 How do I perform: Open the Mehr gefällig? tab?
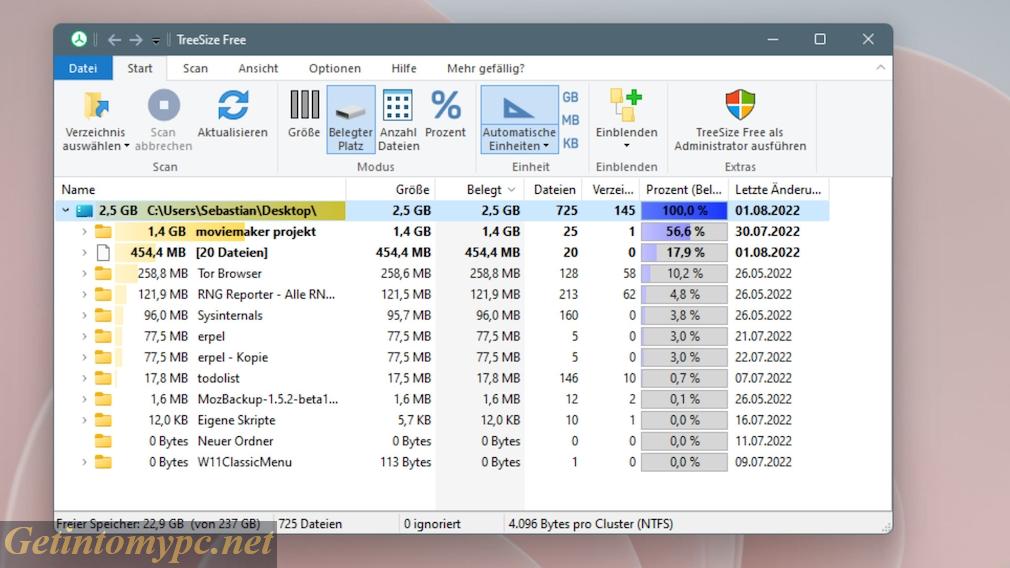(486, 68)
